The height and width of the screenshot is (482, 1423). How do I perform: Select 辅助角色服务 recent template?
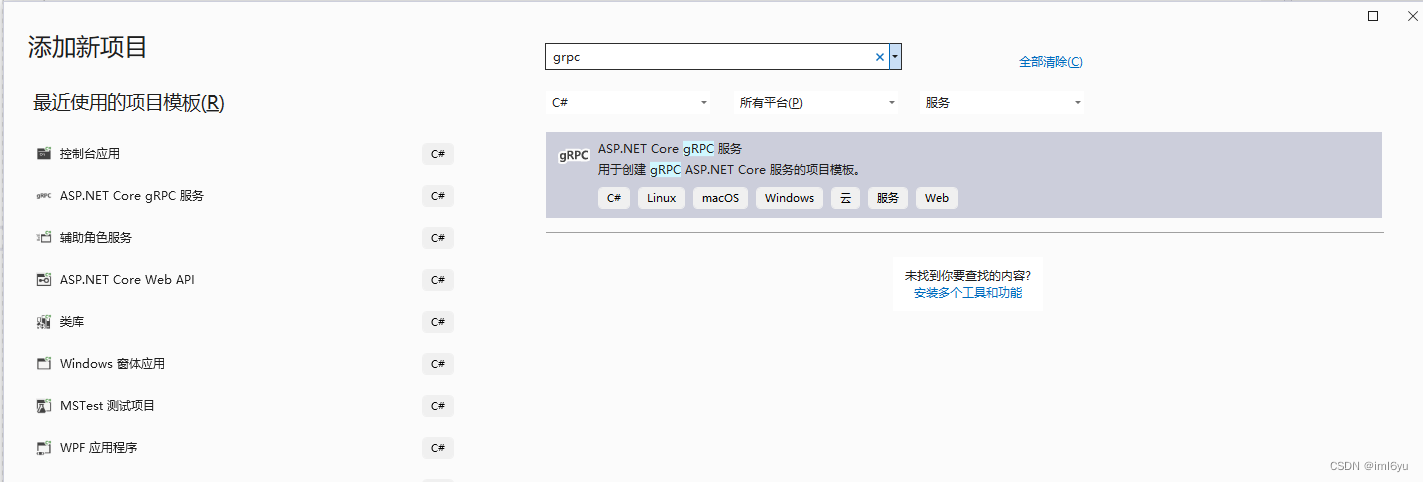tap(243, 238)
